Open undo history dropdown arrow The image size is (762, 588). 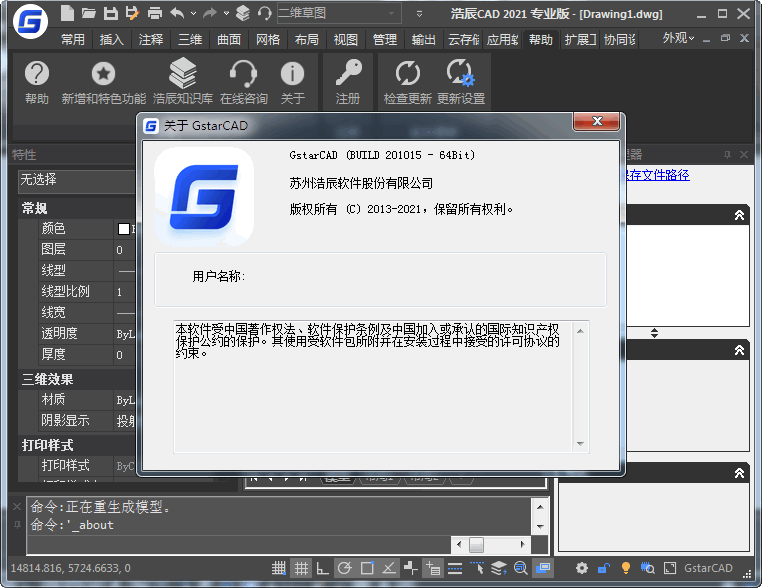tap(193, 14)
